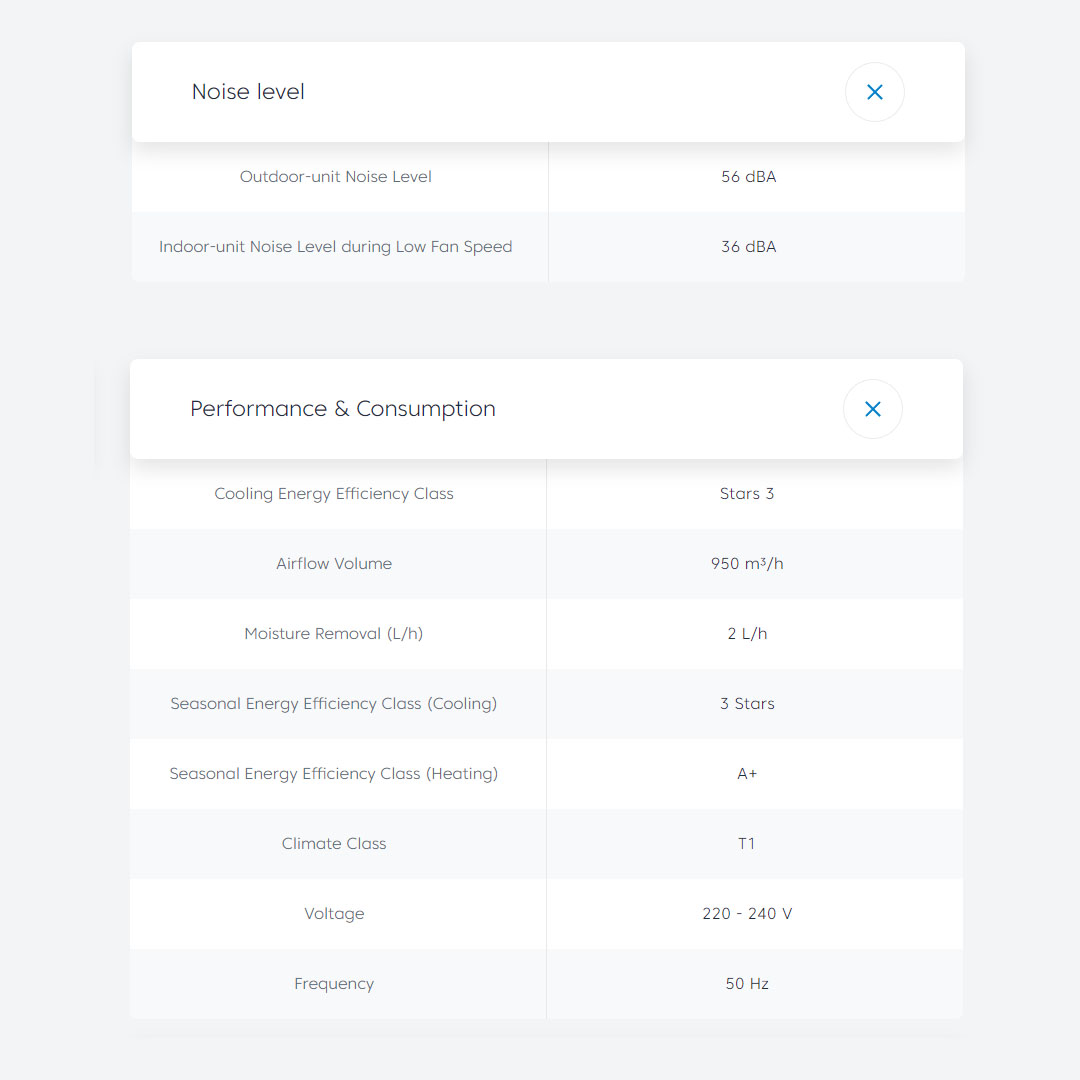Click the A+ heating class value
The image size is (1080, 1080).
[x=747, y=774]
